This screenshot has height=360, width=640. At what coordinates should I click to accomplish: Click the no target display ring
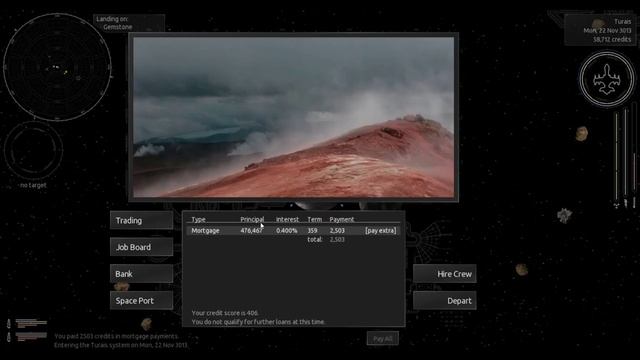(x=33, y=150)
